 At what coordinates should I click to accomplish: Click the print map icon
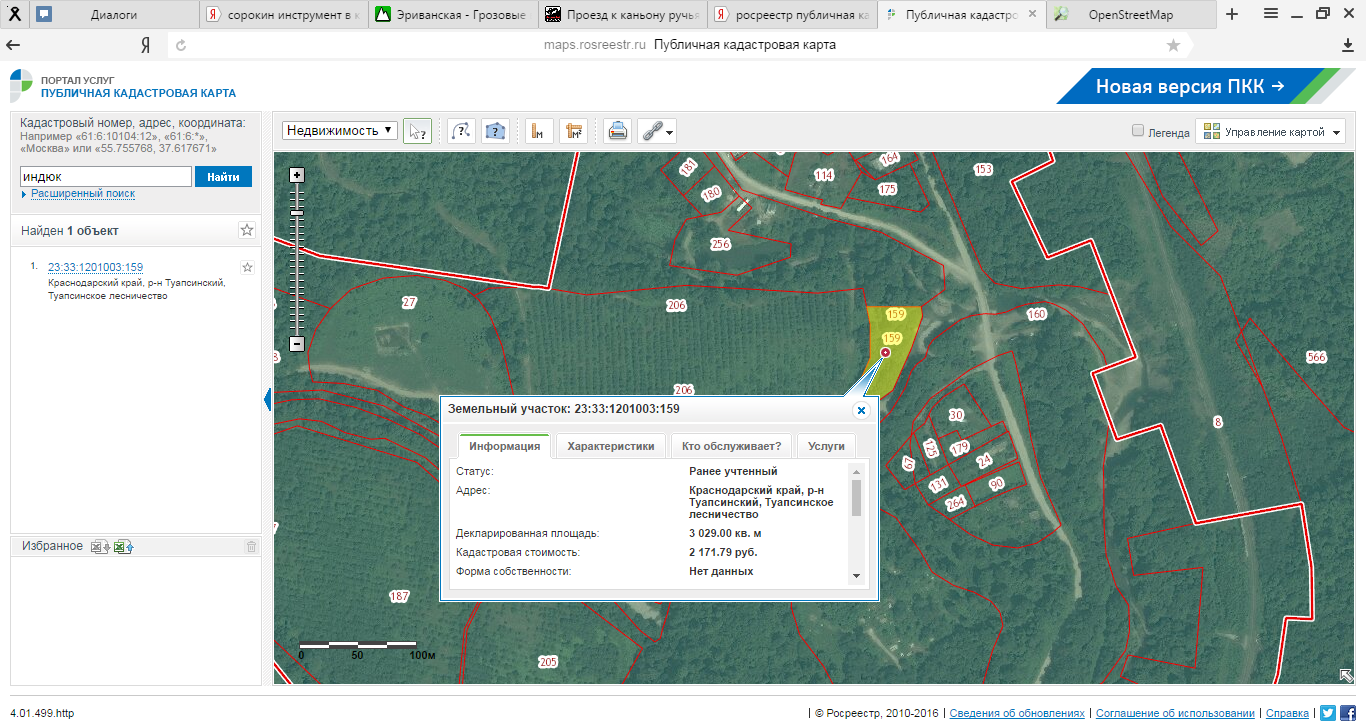tap(618, 131)
